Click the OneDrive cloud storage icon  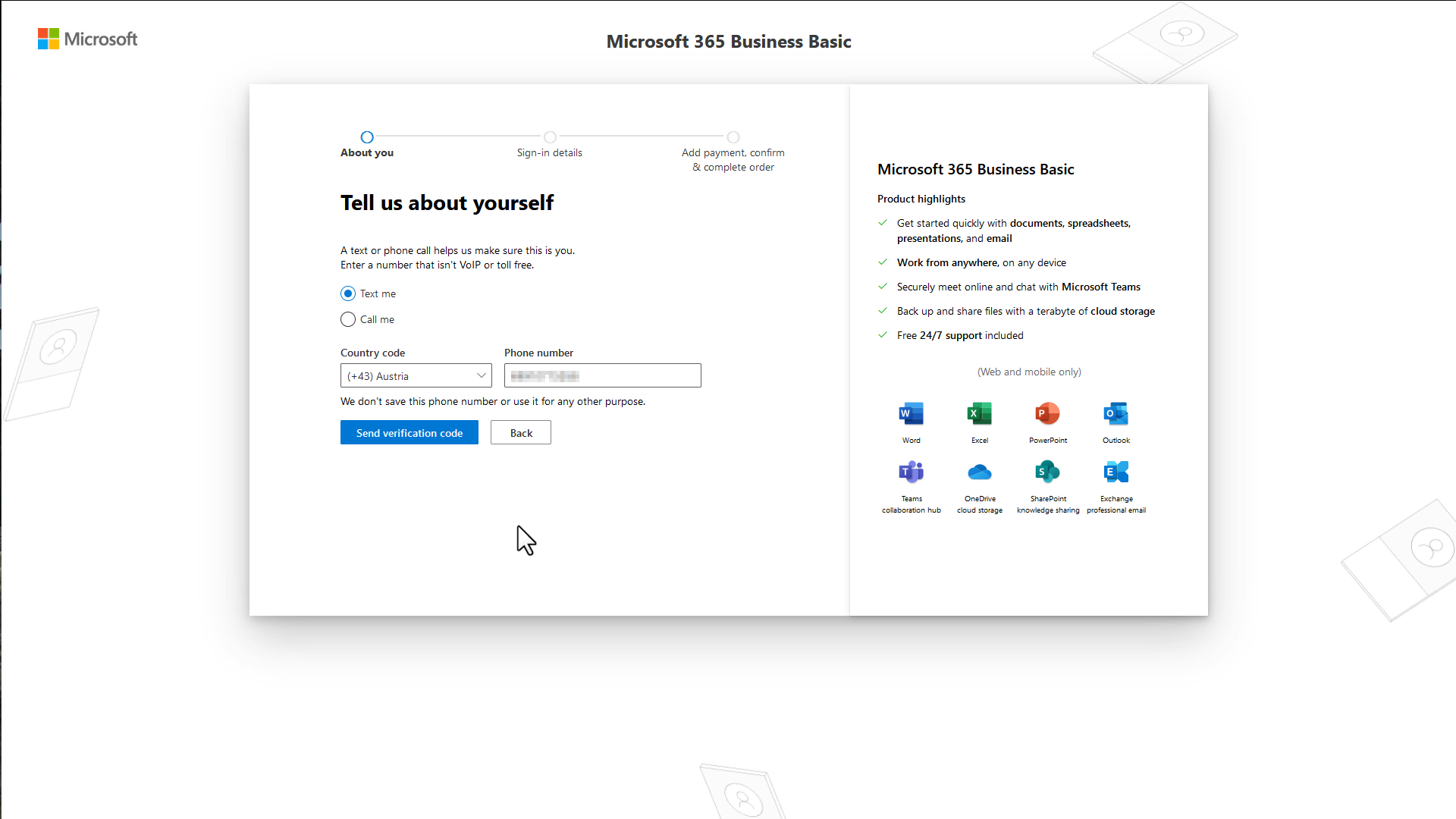[x=979, y=472]
